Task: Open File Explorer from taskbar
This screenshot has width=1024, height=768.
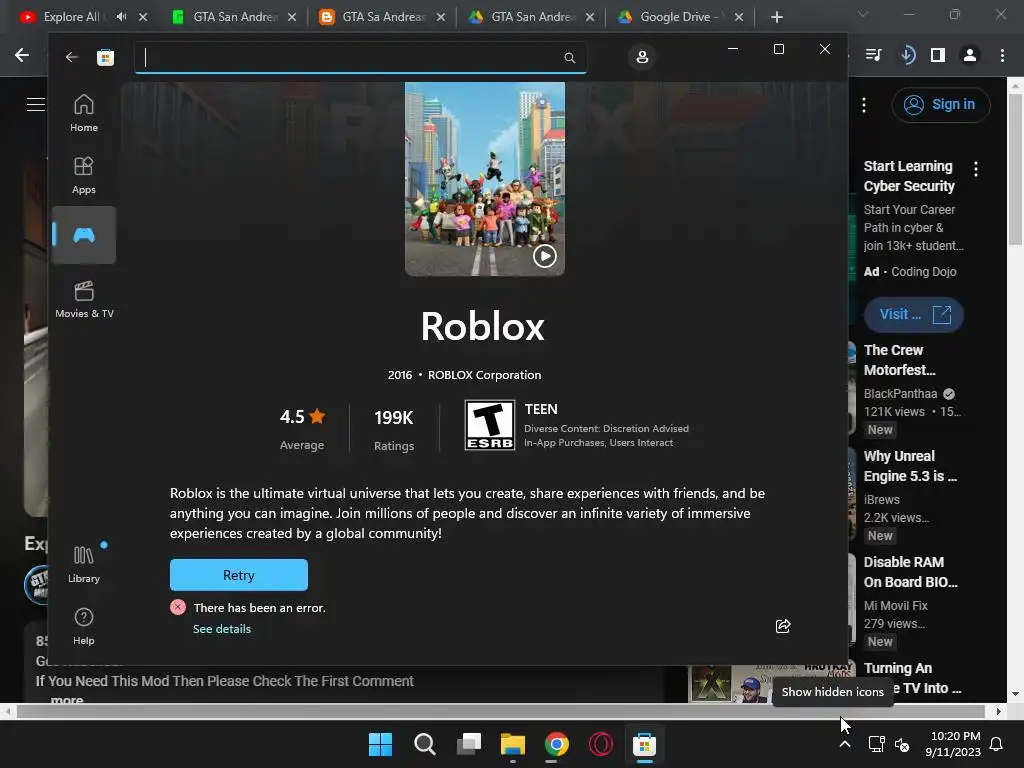Action: click(513, 744)
